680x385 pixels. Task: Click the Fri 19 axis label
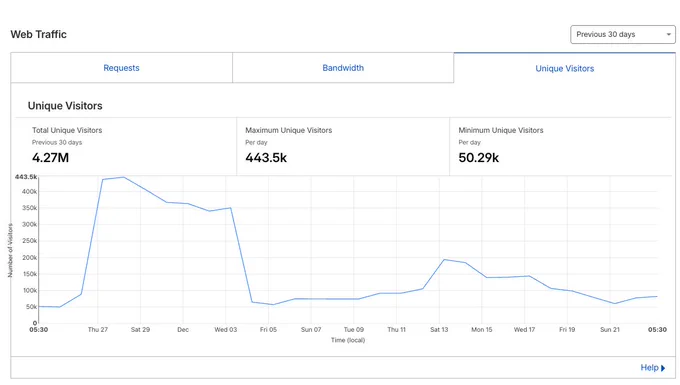[x=567, y=330]
